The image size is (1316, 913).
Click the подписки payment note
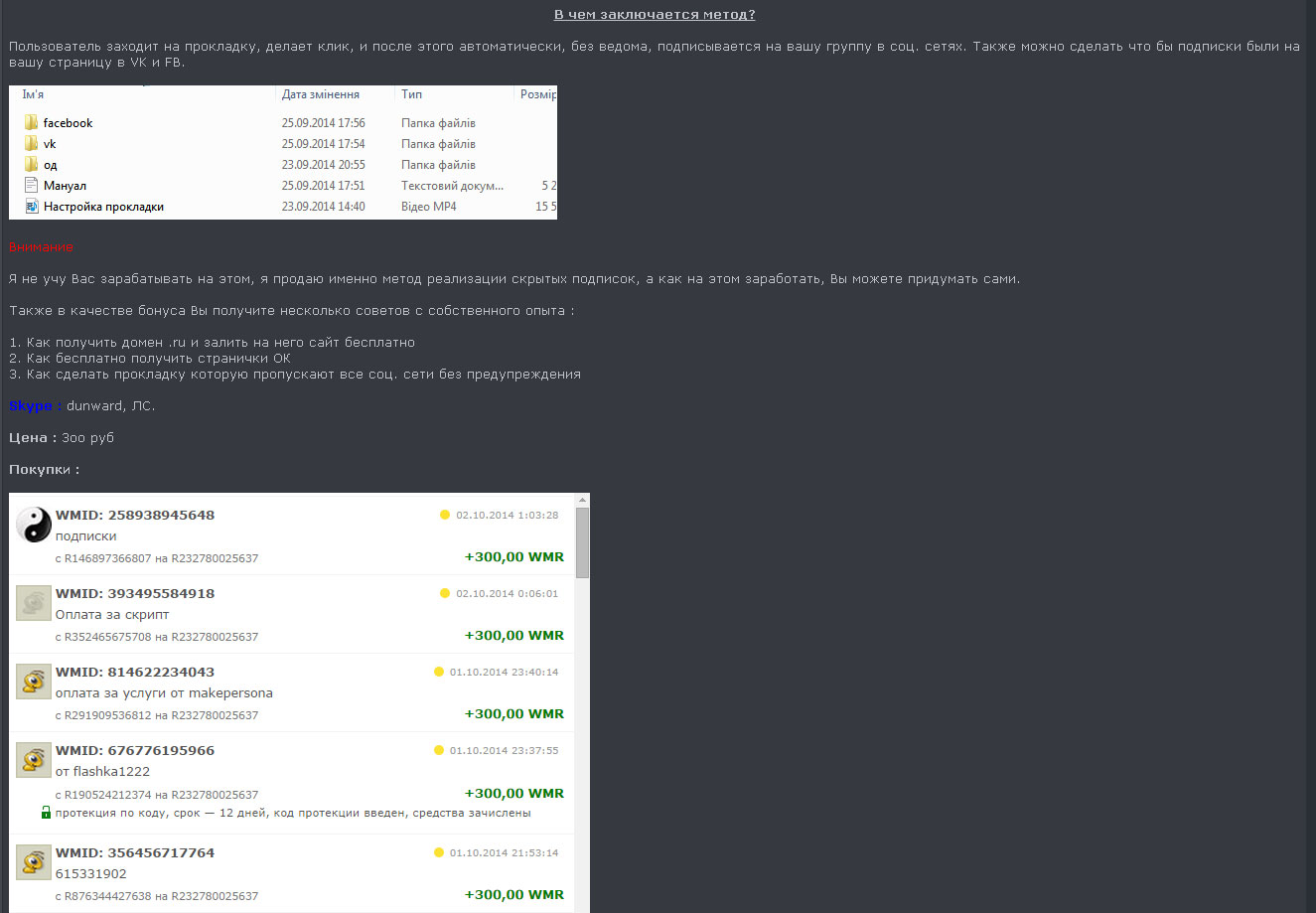(86, 536)
